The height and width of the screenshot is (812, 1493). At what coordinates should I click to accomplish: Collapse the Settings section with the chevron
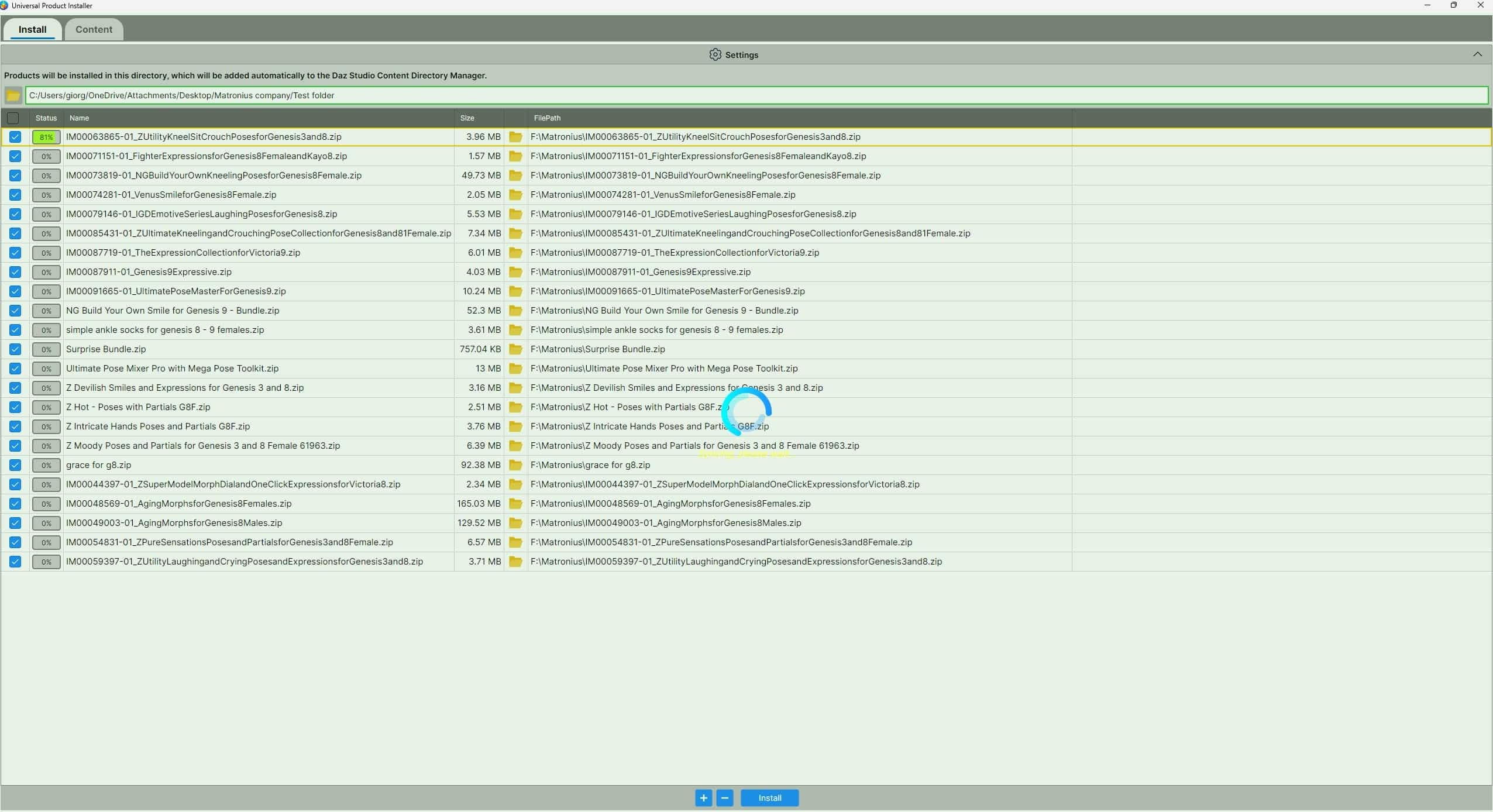[1478, 54]
